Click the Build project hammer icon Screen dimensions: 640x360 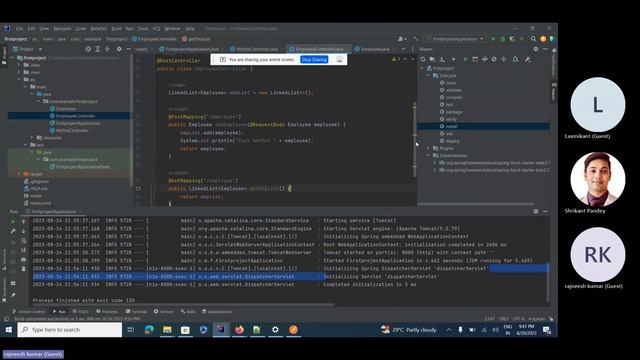416,39
